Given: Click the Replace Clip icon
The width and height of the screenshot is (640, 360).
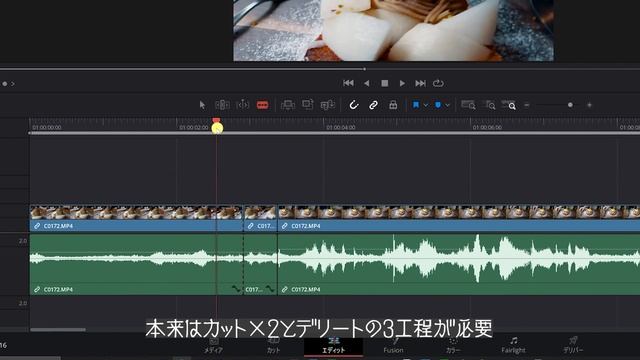Looking at the screenshot, I should click(x=327, y=105).
